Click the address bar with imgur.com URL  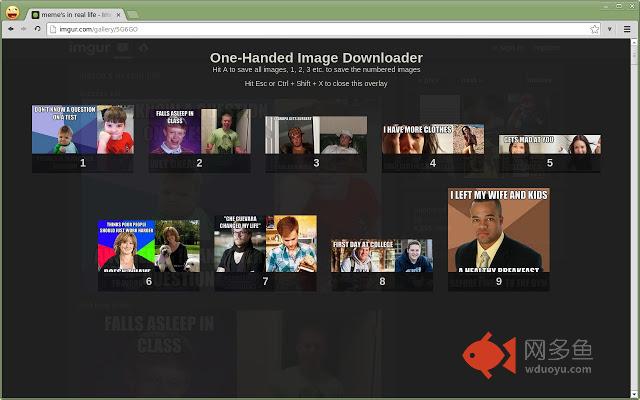click(x=324, y=29)
